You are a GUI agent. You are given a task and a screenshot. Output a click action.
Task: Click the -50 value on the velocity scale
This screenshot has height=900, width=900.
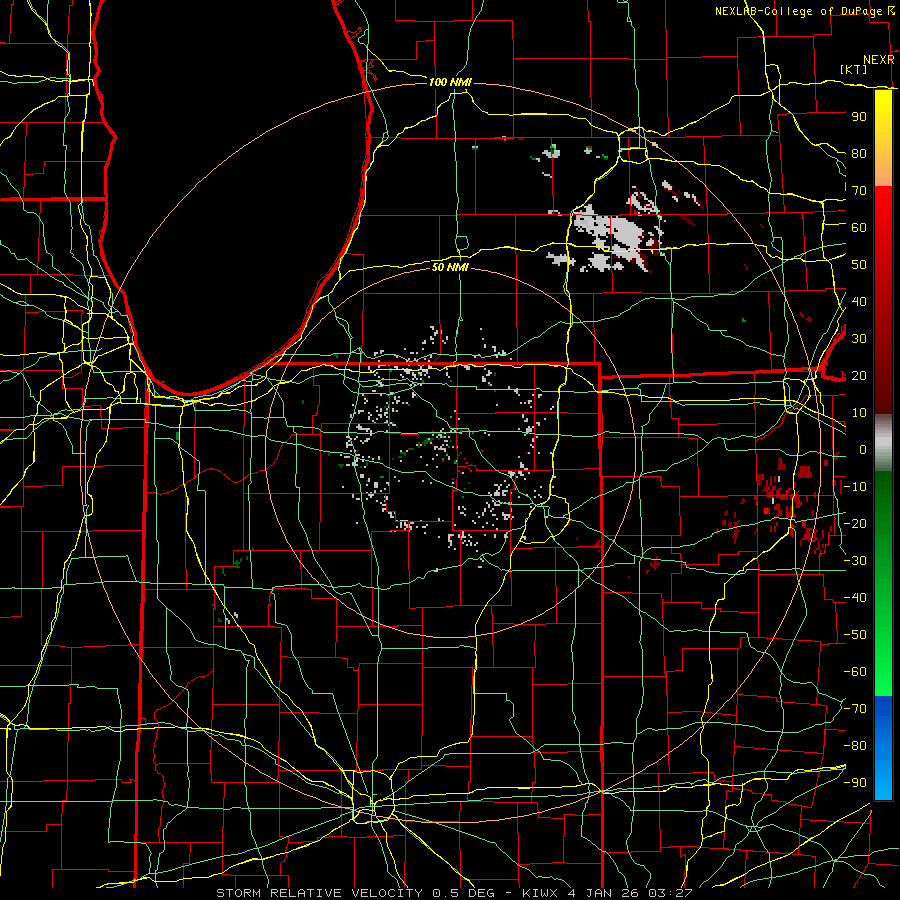tap(855, 635)
